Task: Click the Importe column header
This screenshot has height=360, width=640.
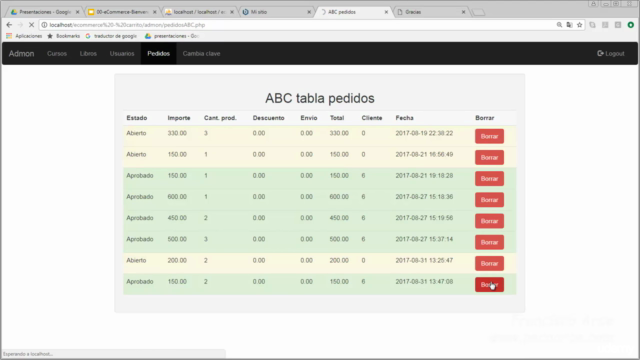Action: [x=179, y=118]
